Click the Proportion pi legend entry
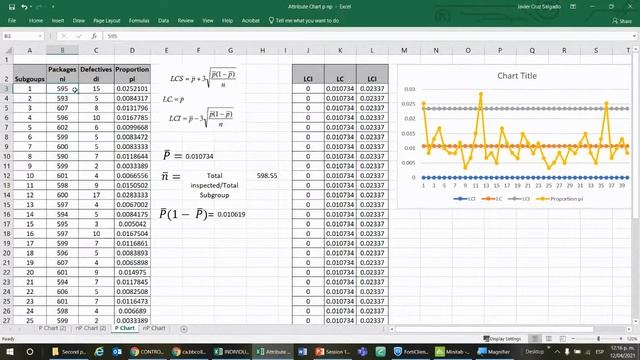The width and height of the screenshot is (640, 360). tap(560, 199)
